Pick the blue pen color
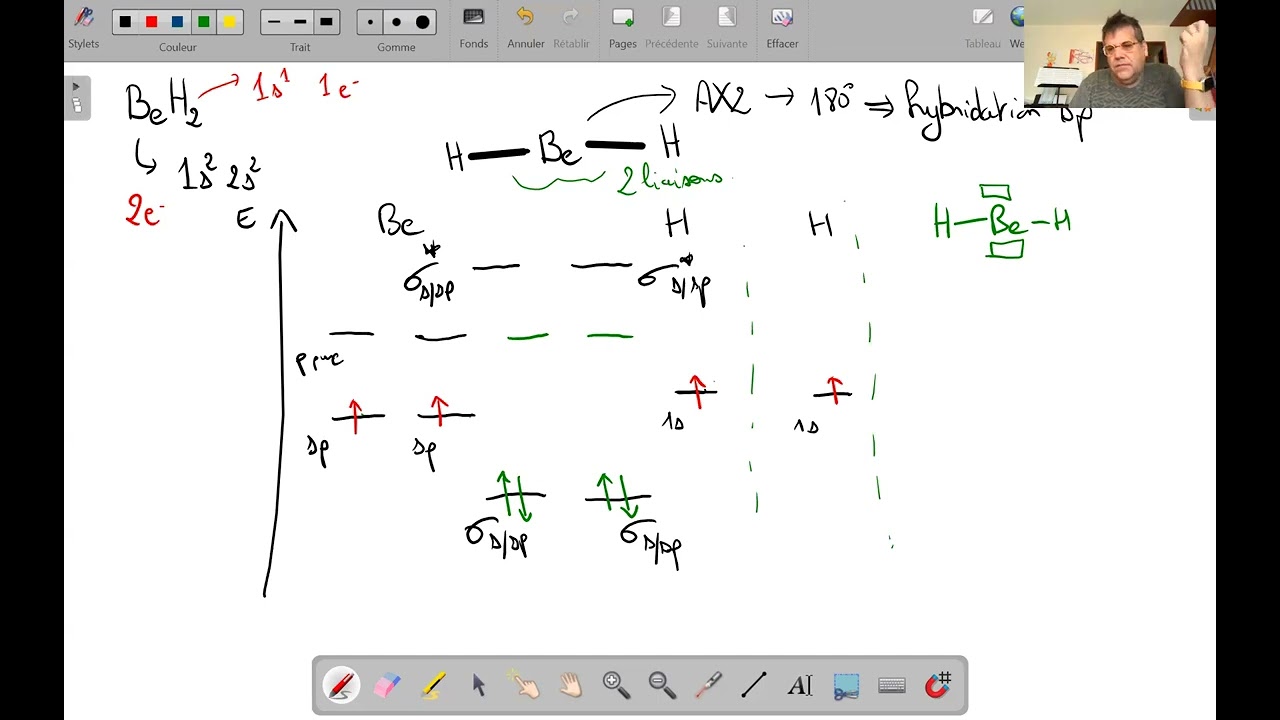1280x720 pixels. tap(177, 22)
